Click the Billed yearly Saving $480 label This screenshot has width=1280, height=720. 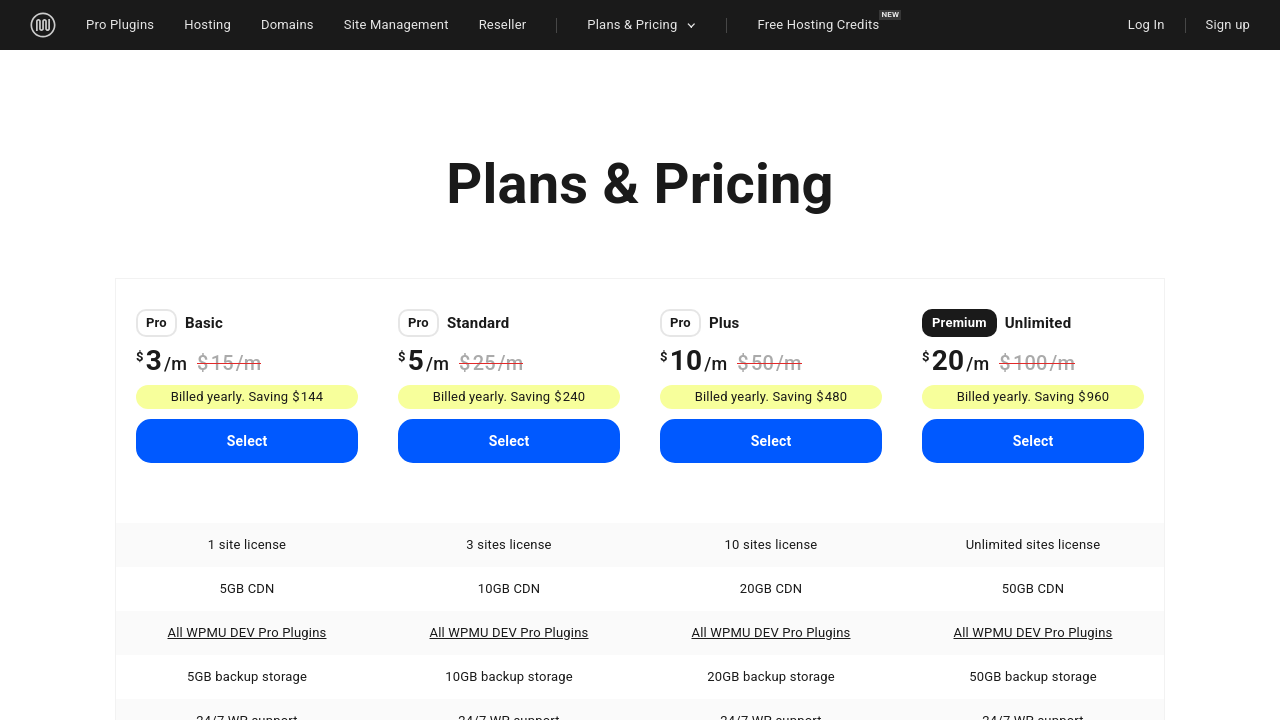(x=771, y=397)
